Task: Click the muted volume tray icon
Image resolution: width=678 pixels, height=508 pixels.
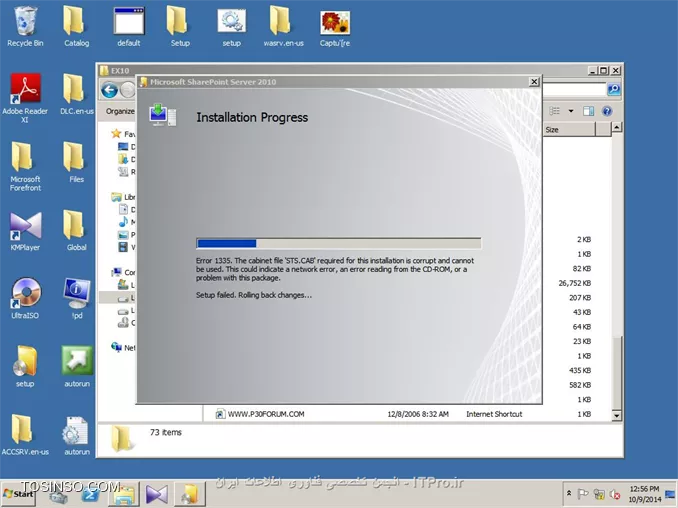Action: pyautogui.click(x=614, y=494)
